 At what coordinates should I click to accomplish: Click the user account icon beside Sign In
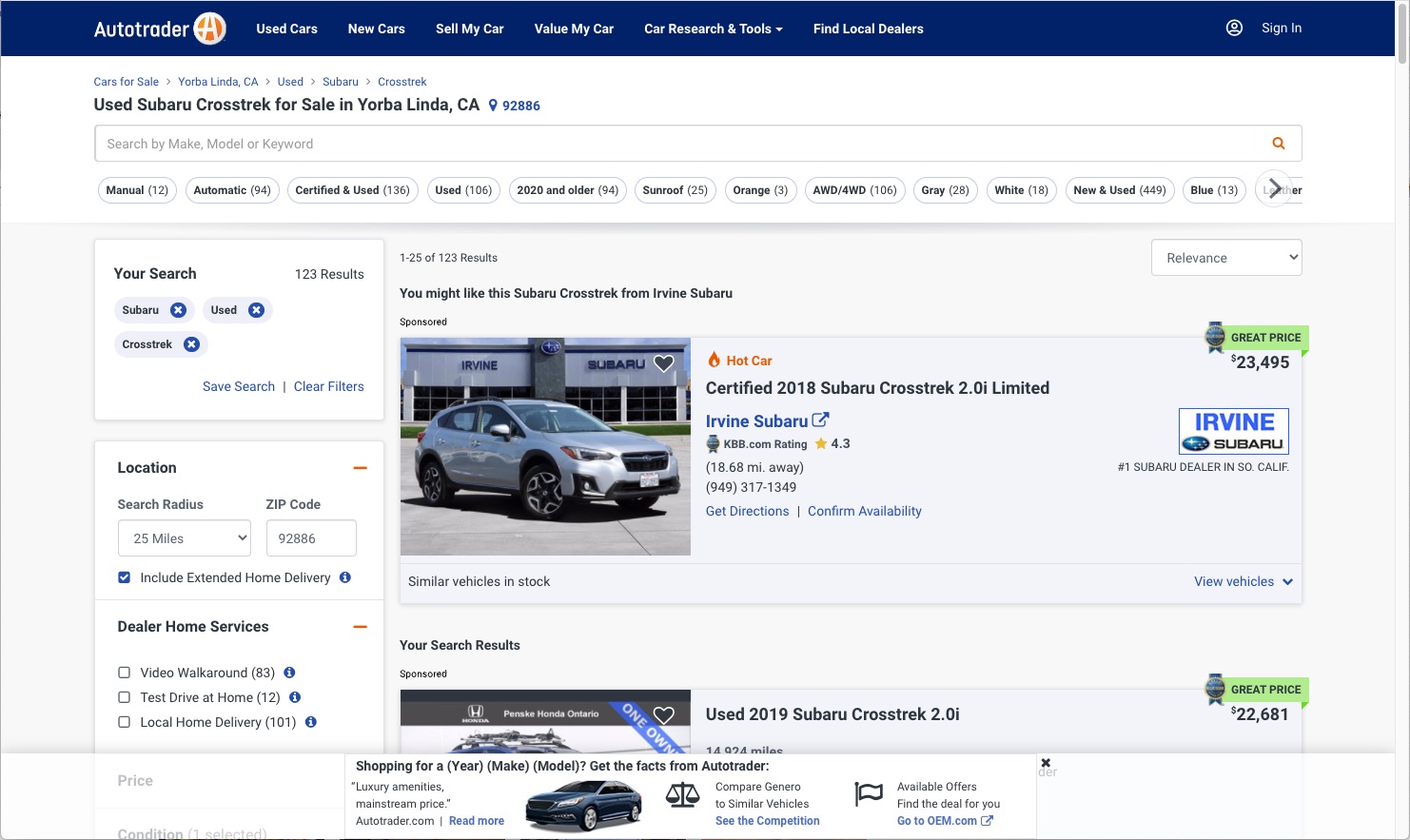pos(1234,29)
